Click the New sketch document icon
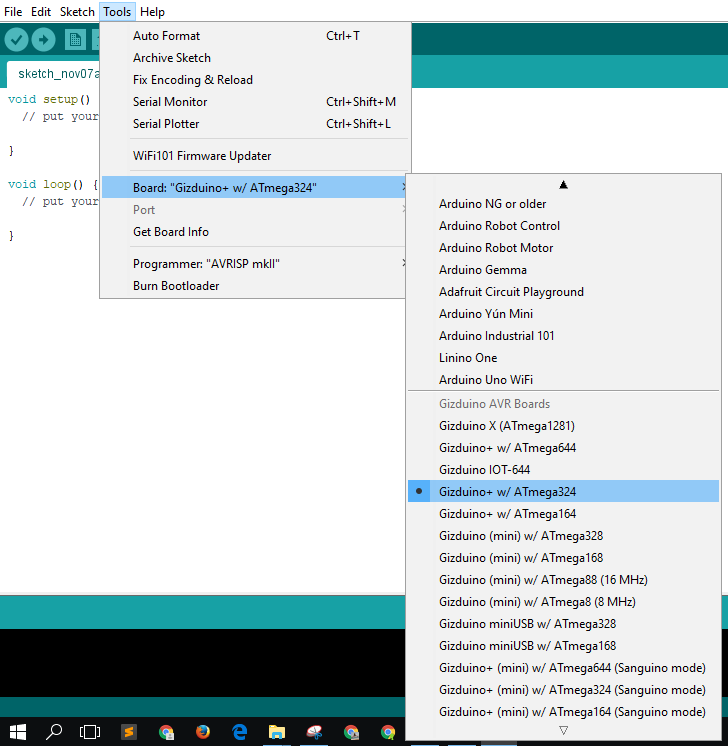The width and height of the screenshot is (728, 746). click(x=75, y=39)
